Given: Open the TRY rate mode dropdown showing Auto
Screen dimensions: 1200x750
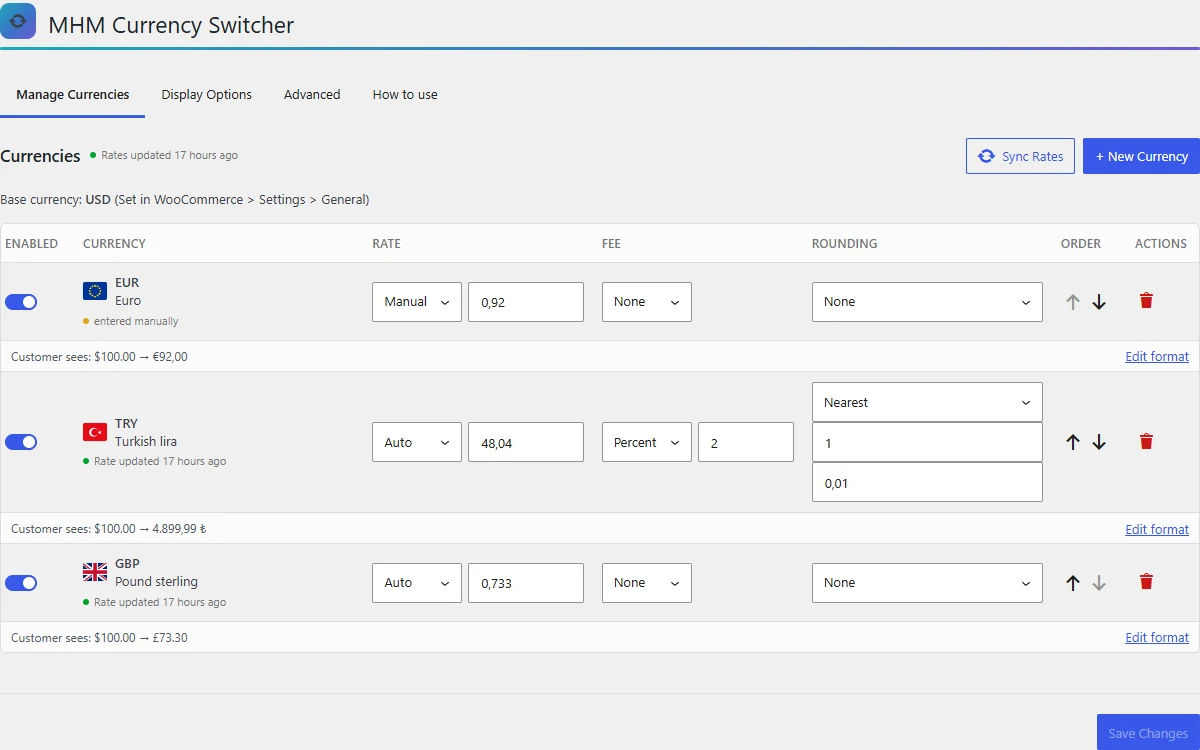Looking at the screenshot, I should [x=417, y=442].
